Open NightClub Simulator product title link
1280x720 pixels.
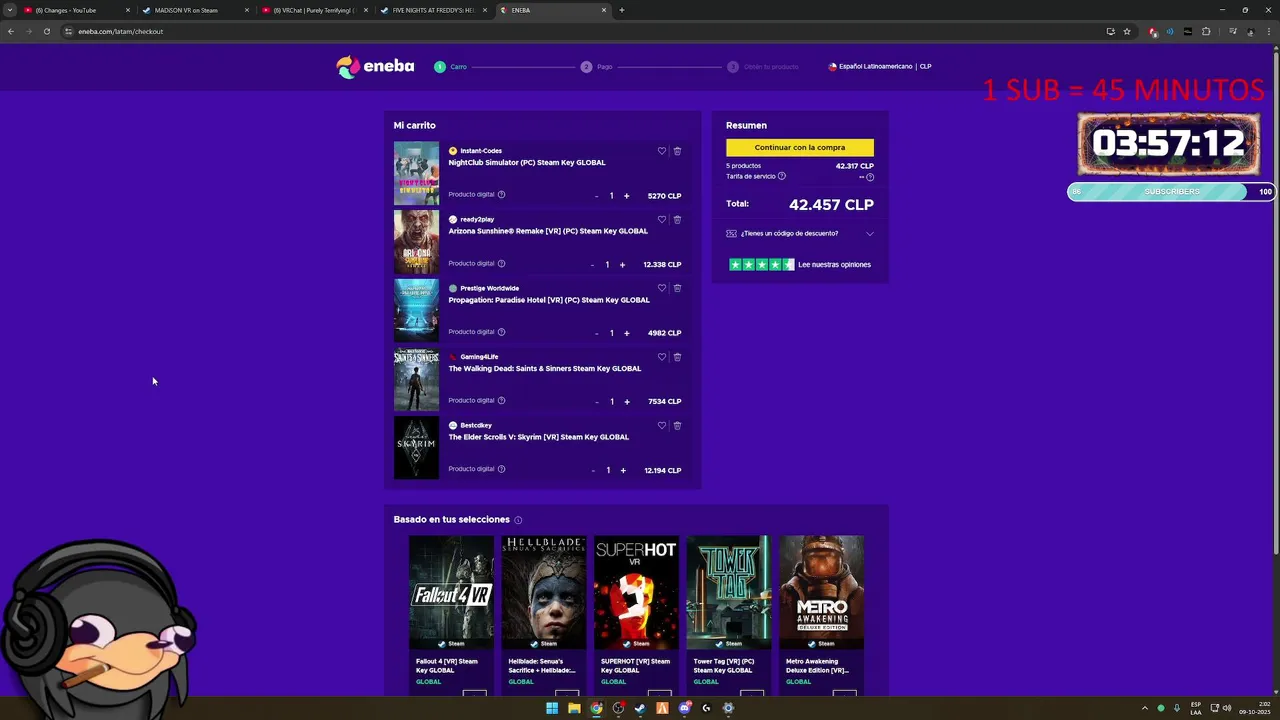click(527, 162)
